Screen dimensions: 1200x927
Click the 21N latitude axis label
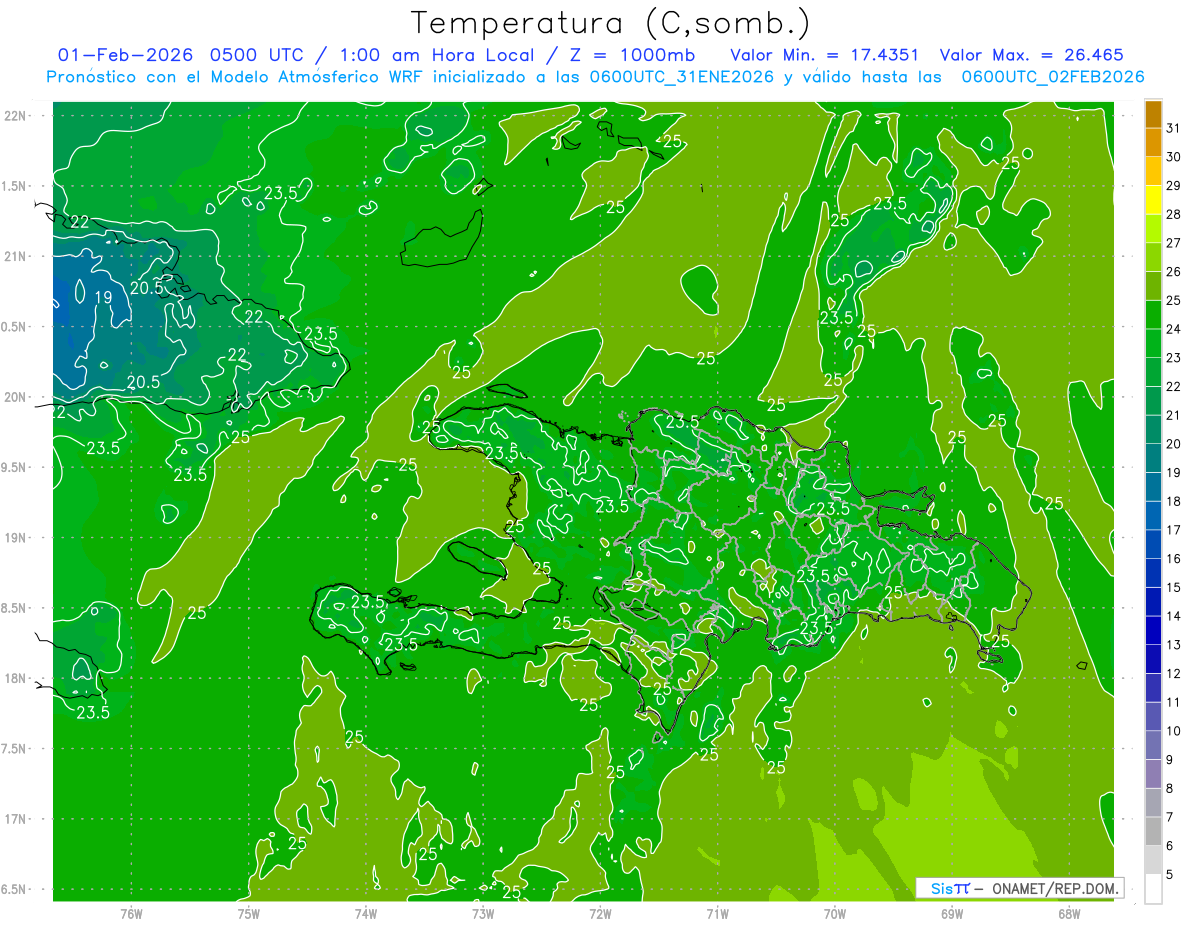[16, 256]
